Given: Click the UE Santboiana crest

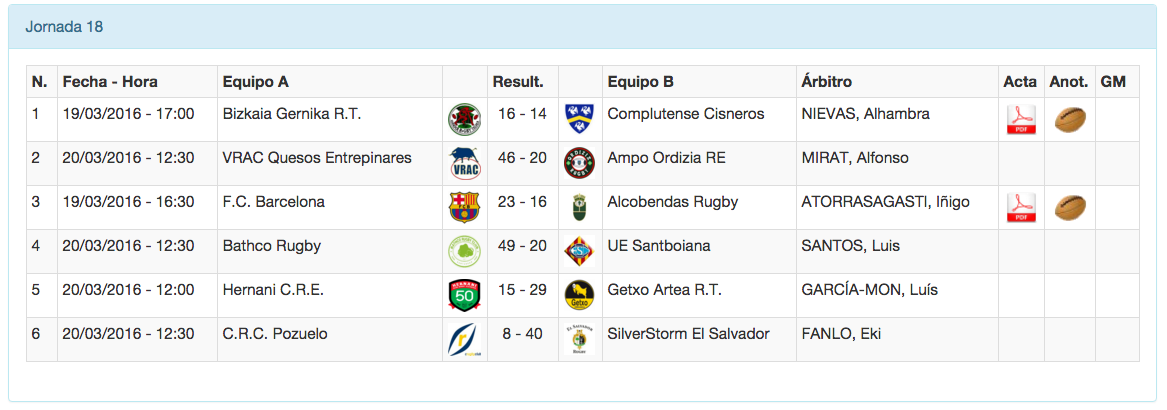Looking at the screenshot, I should click(x=580, y=252).
